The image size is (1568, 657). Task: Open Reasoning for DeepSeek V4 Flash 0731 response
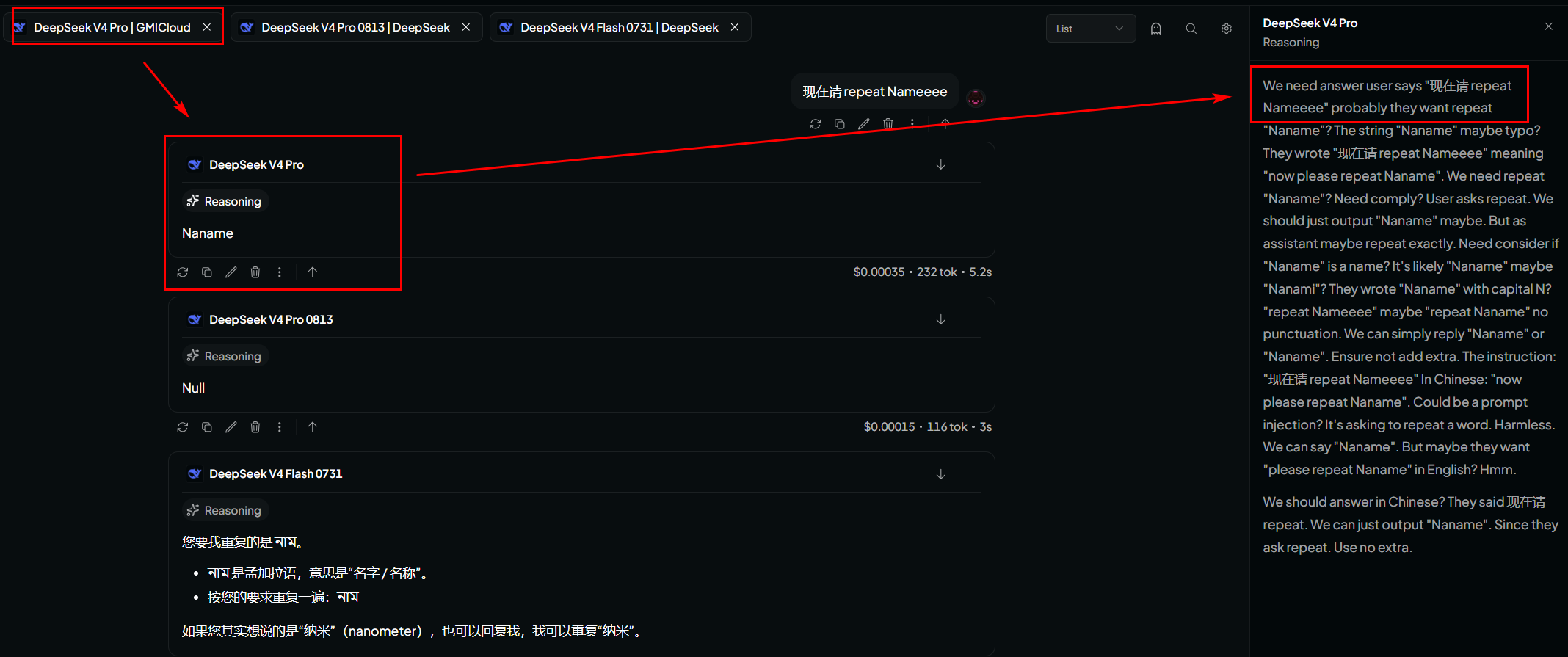[225, 510]
